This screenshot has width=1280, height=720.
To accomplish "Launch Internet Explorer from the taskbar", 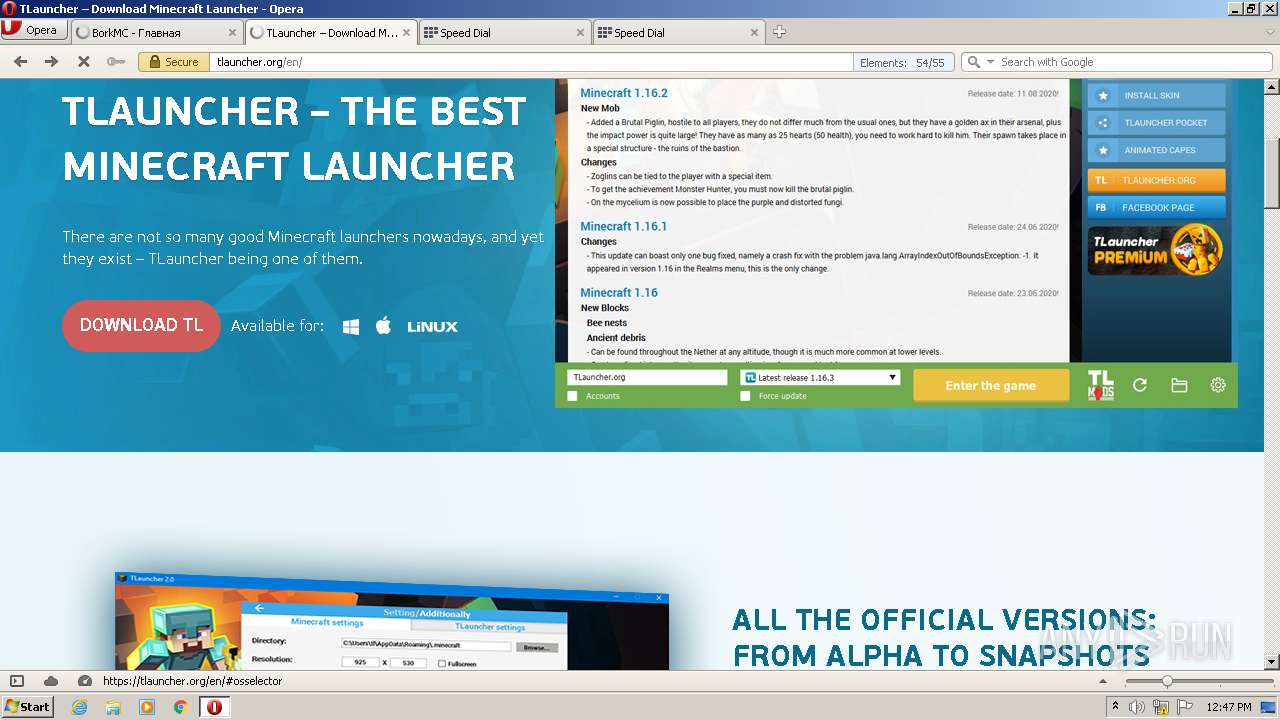I will point(80,707).
